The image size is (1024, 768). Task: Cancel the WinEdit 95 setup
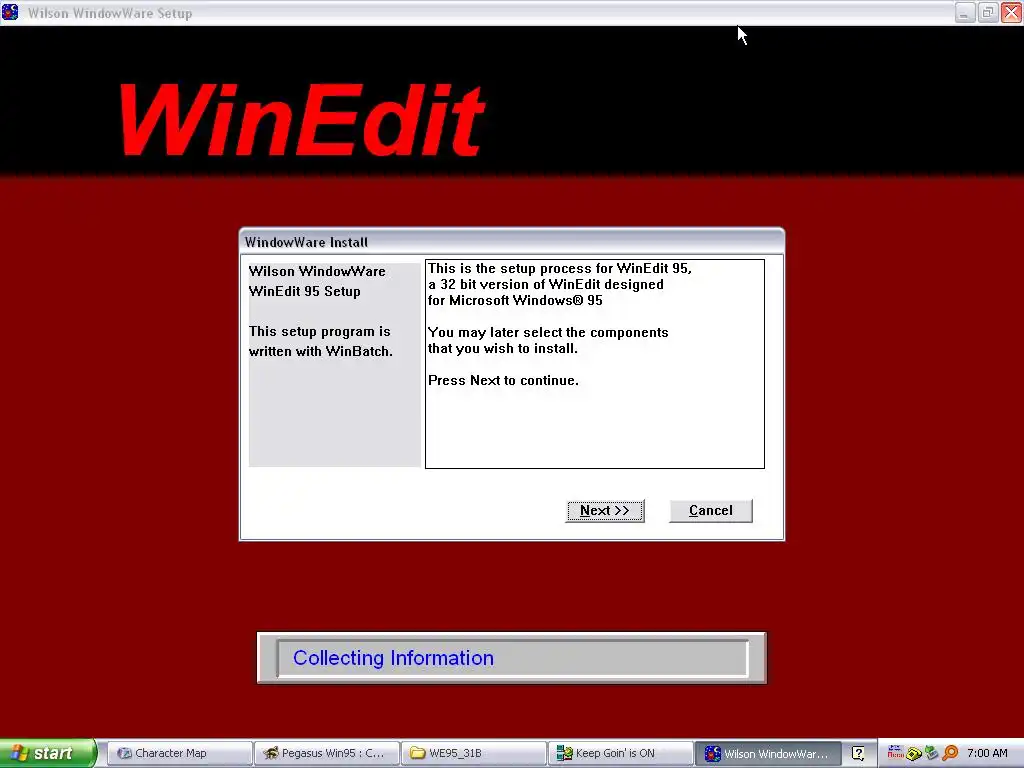(x=711, y=511)
